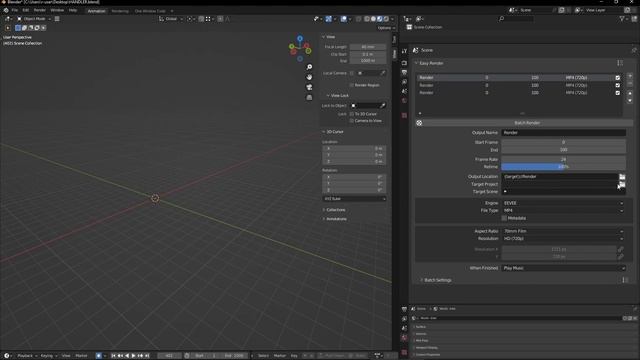Open the Help menu

(x=73, y=10)
